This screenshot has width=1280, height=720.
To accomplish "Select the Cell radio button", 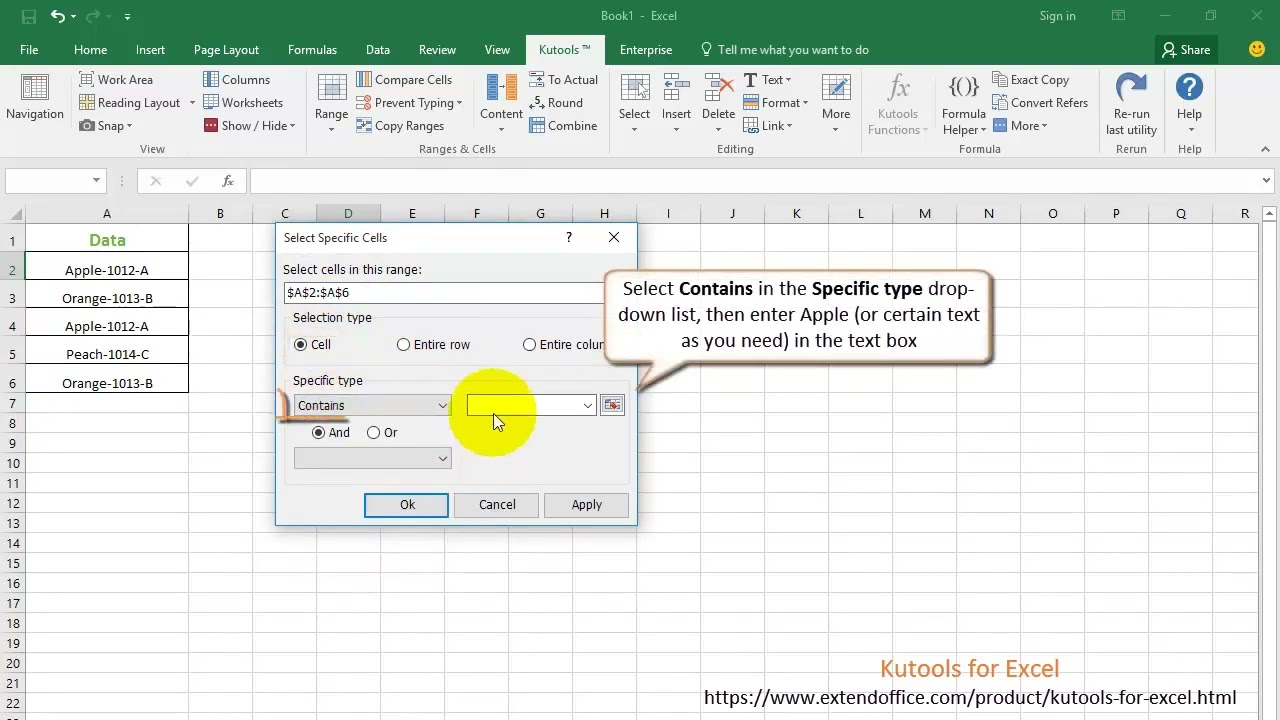I will click(x=301, y=345).
